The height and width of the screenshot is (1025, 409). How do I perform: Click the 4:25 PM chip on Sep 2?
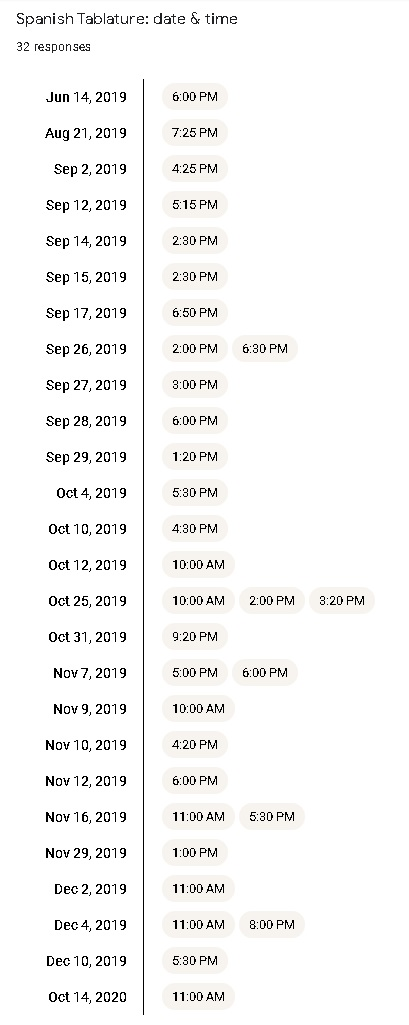coord(195,169)
